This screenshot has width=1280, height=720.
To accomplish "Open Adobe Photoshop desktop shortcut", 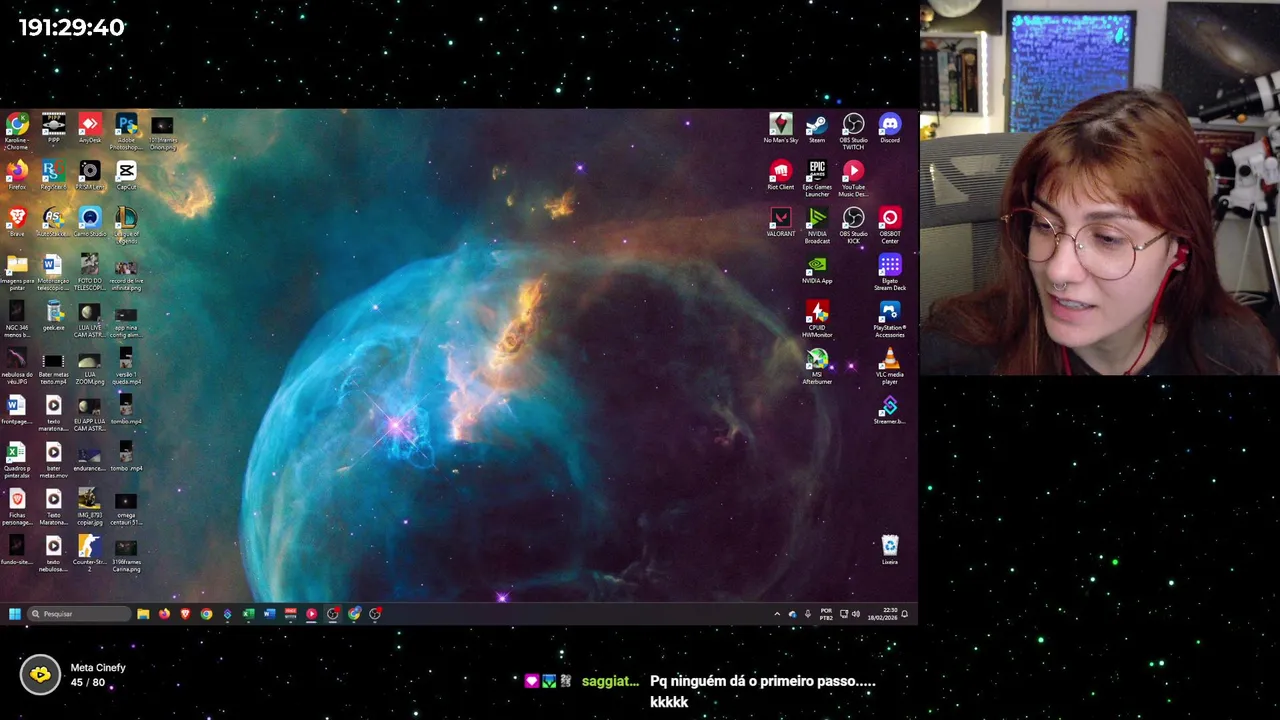I will pos(126,130).
